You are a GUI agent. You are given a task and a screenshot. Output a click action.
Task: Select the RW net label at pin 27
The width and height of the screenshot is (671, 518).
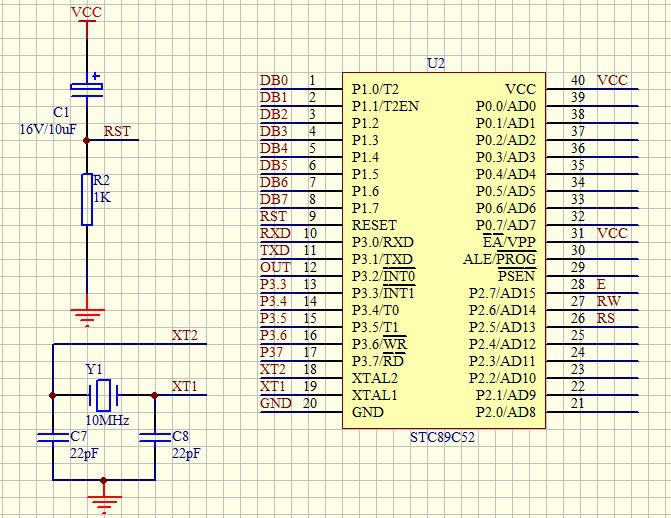pyautogui.click(x=609, y=301)
